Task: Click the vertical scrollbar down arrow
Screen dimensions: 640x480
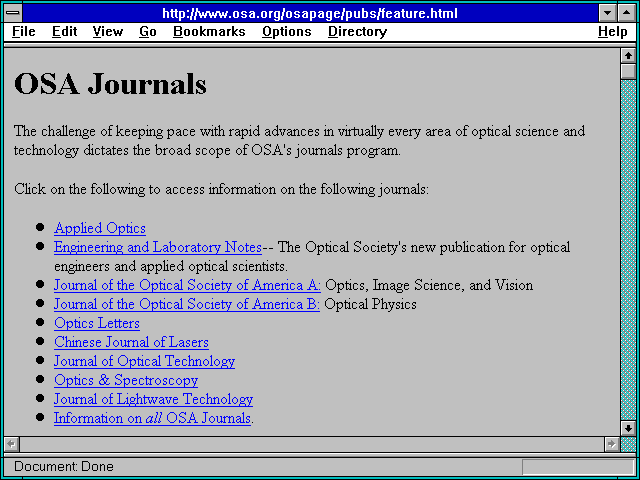Action: pos(628,428)
